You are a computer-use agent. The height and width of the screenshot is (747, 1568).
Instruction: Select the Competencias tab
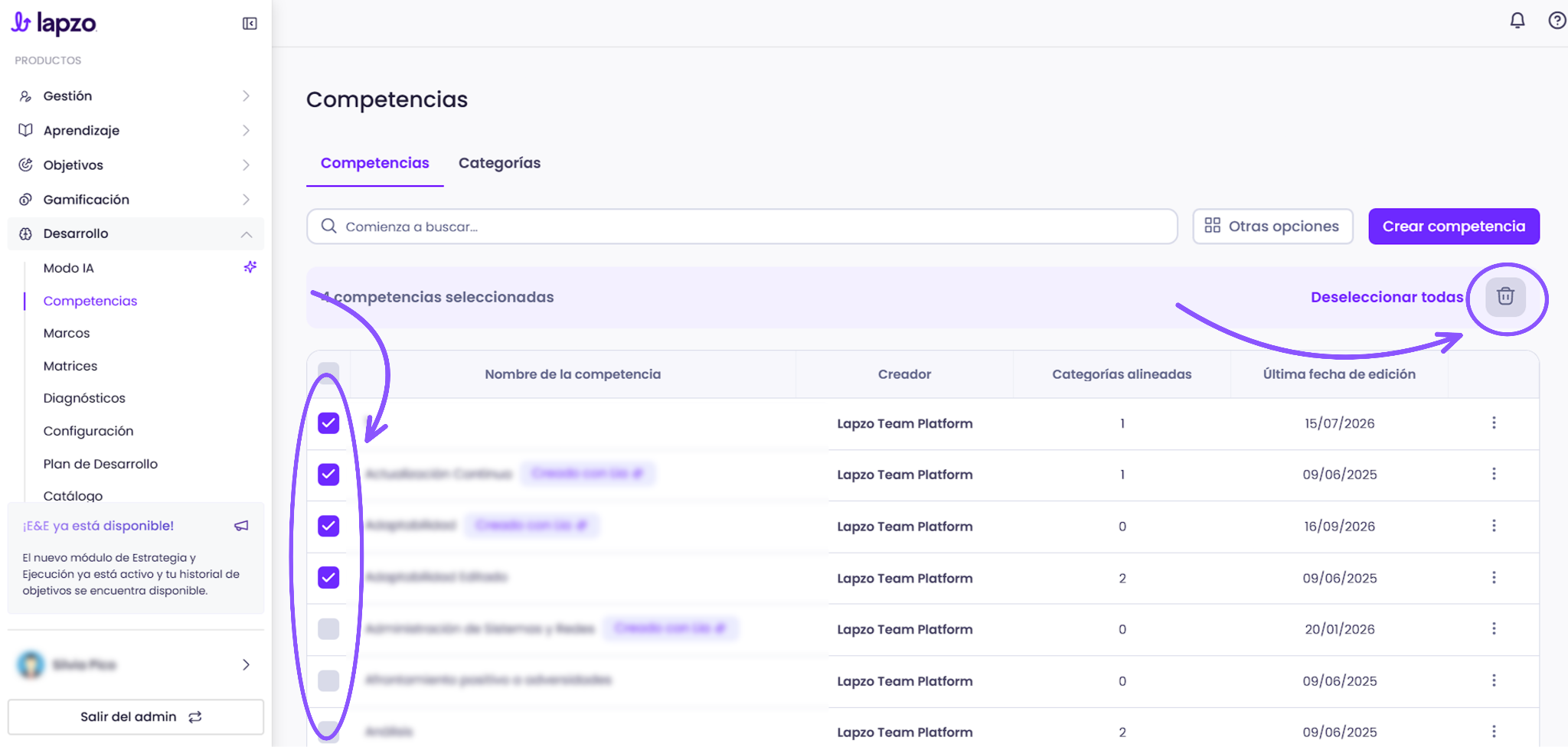coord(375,163)
